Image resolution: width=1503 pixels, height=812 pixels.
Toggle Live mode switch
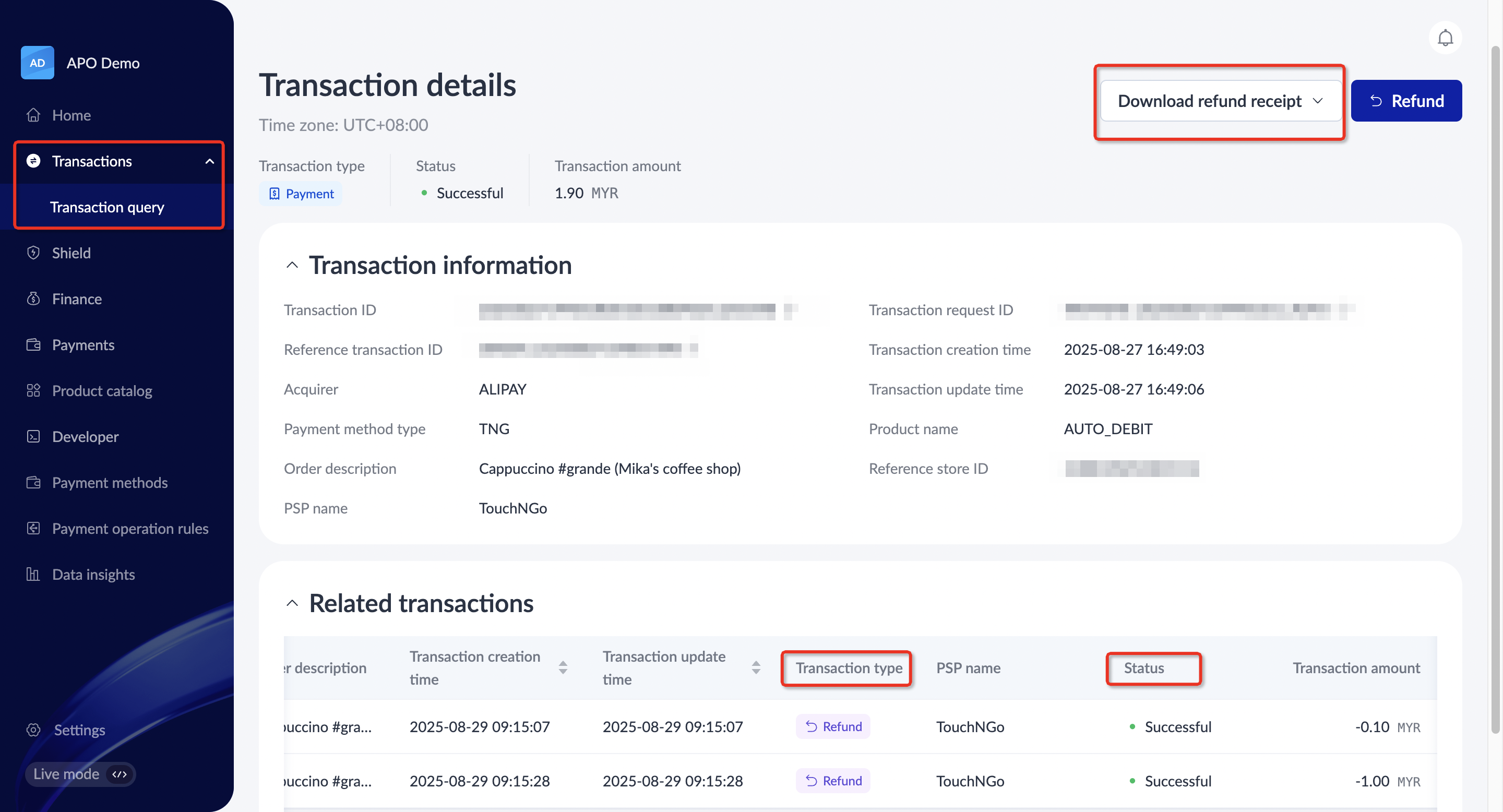pyautogui.click(x=120, y=774)
